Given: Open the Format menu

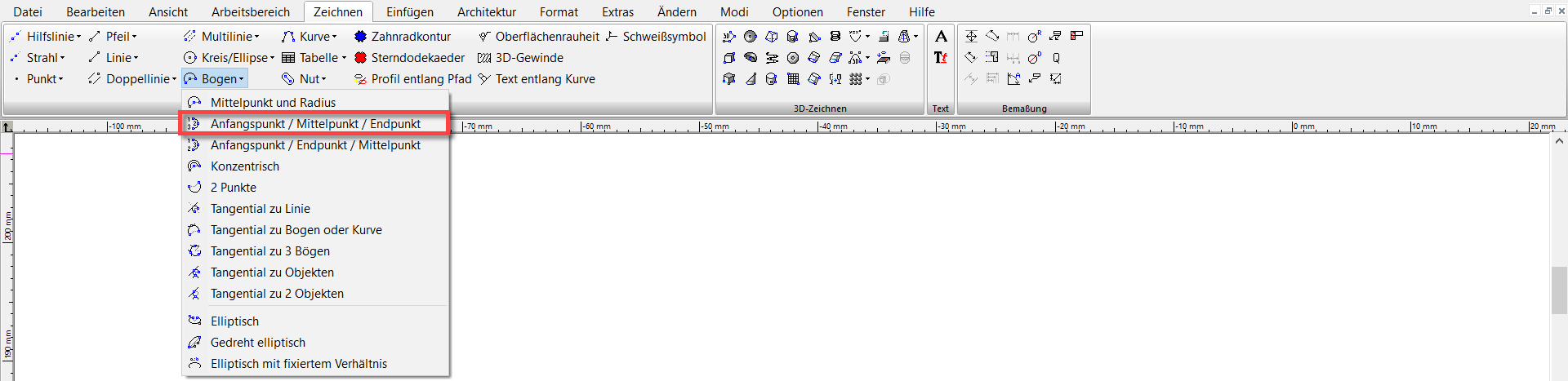Looking at the screenshot, I should pyautogui.click(x=559, y=12).
